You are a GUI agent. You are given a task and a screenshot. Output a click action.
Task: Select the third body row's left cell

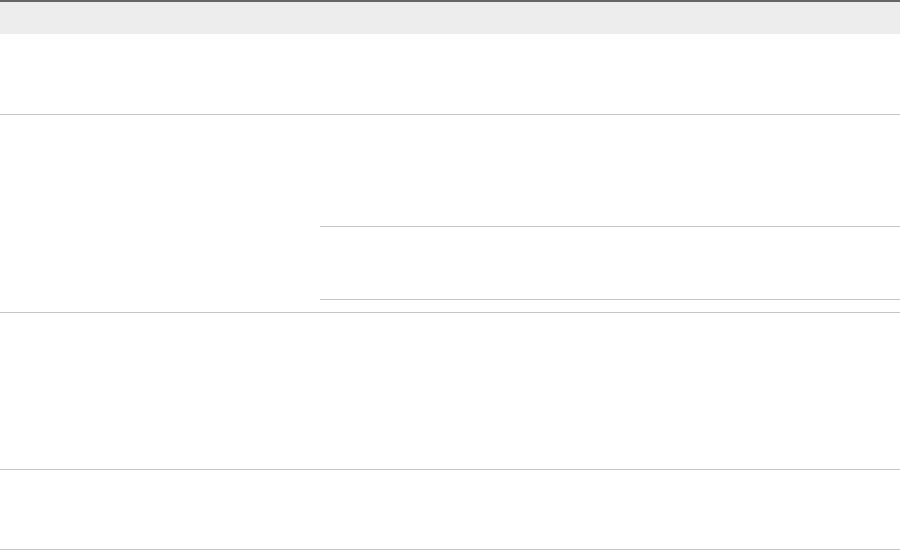(x=160, y=391)
